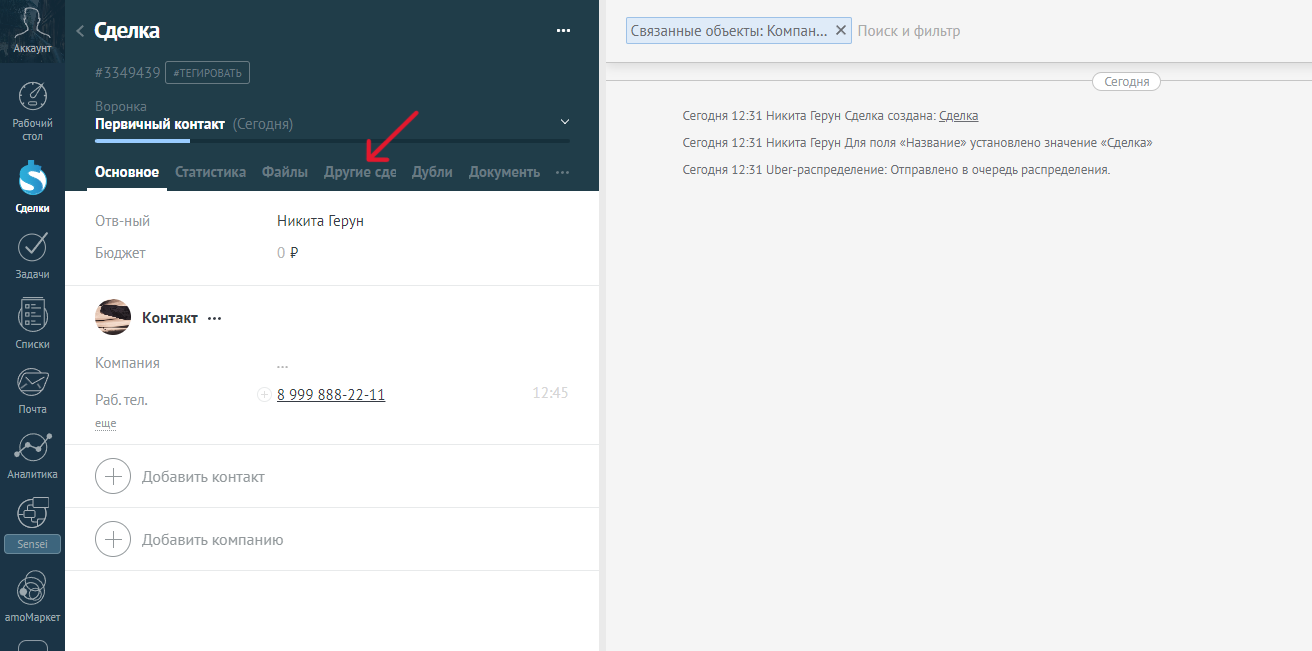Open the Списки section
The width and height of the screenshot is (1312, 651).
point(32,324)
